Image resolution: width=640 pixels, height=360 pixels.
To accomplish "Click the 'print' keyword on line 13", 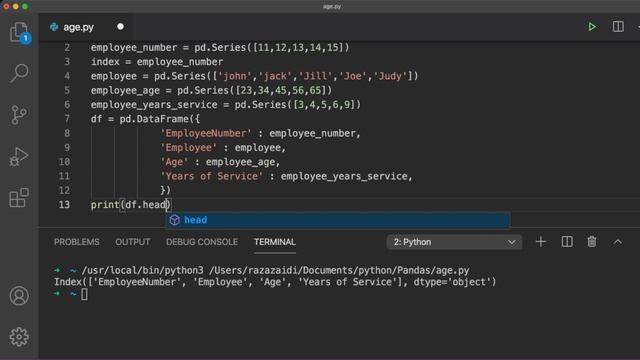I will [105, 204].
